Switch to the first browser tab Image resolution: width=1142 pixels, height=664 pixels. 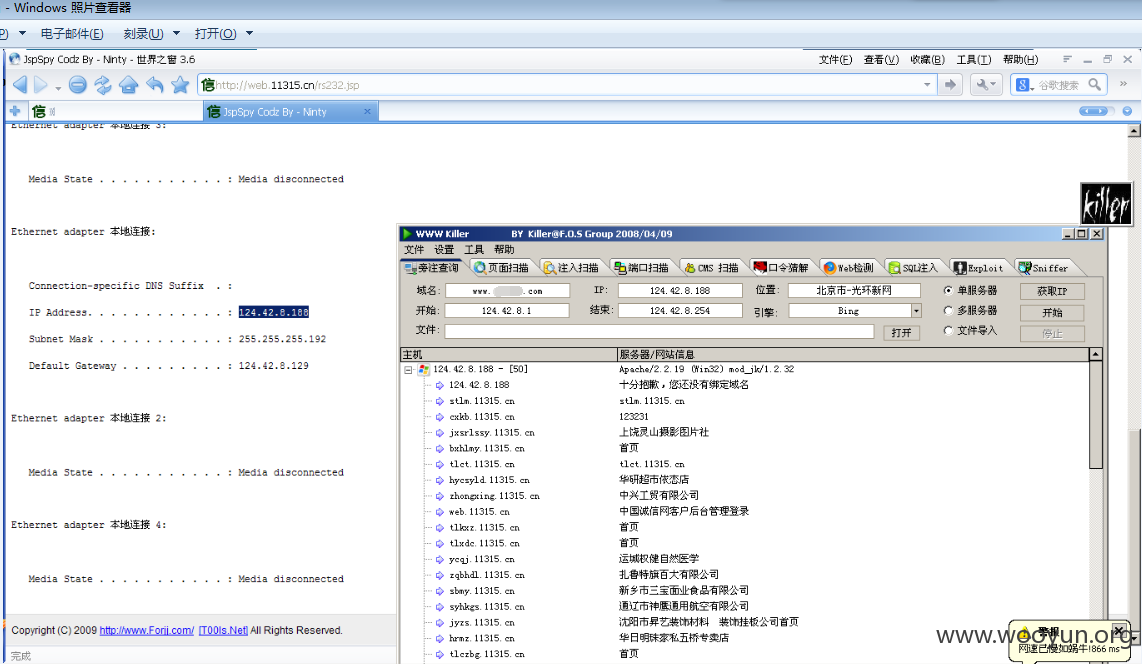[115, 111]
